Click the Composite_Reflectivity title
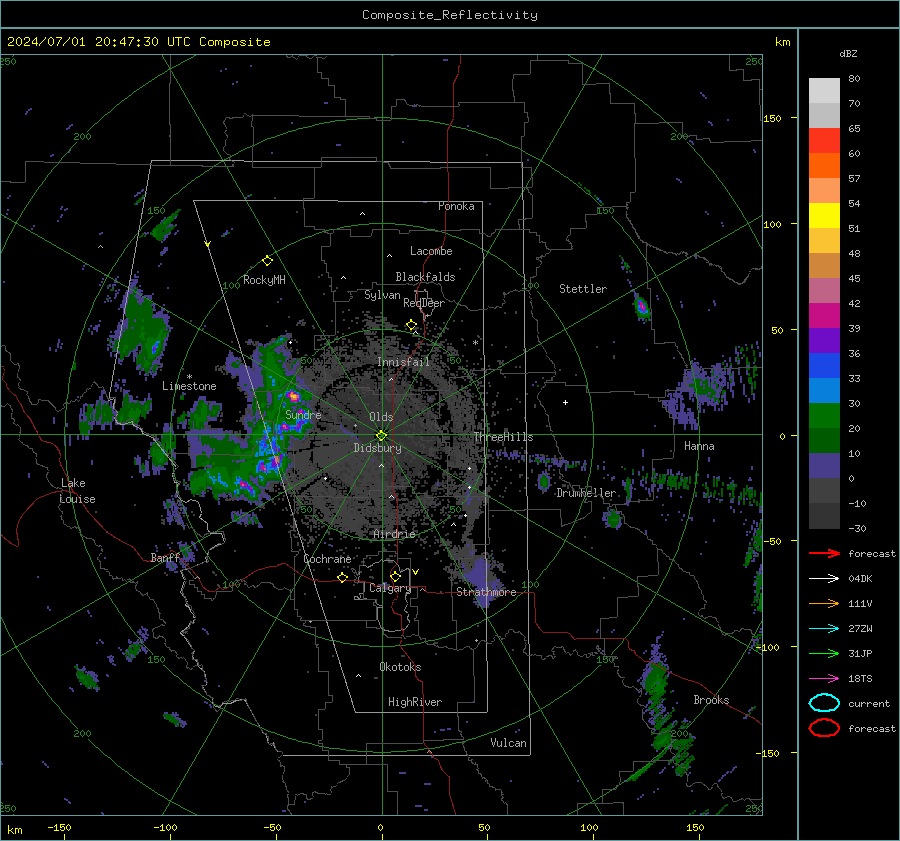 [449, 15]
